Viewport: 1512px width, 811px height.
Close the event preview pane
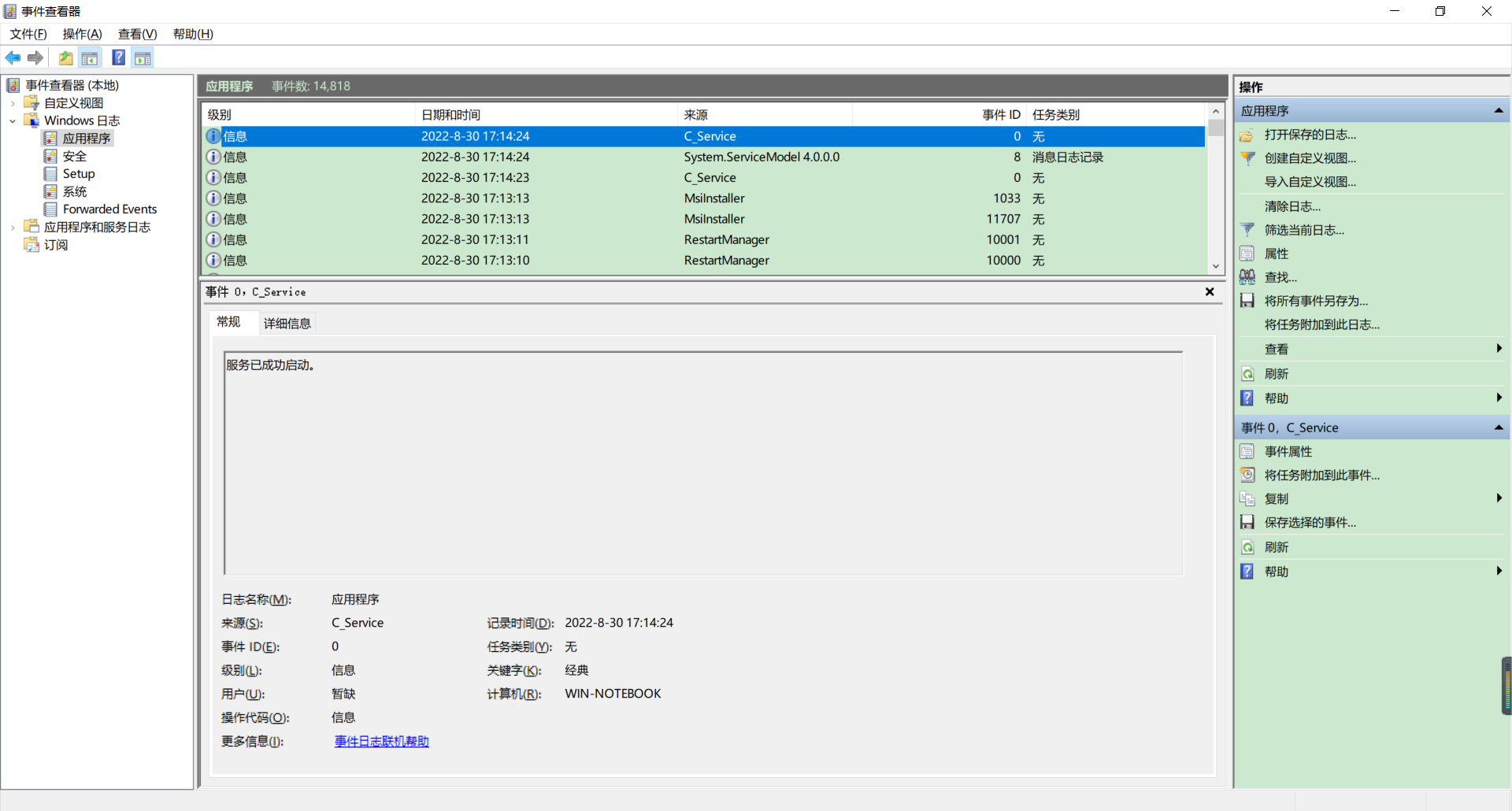(x=1210, y=292)
